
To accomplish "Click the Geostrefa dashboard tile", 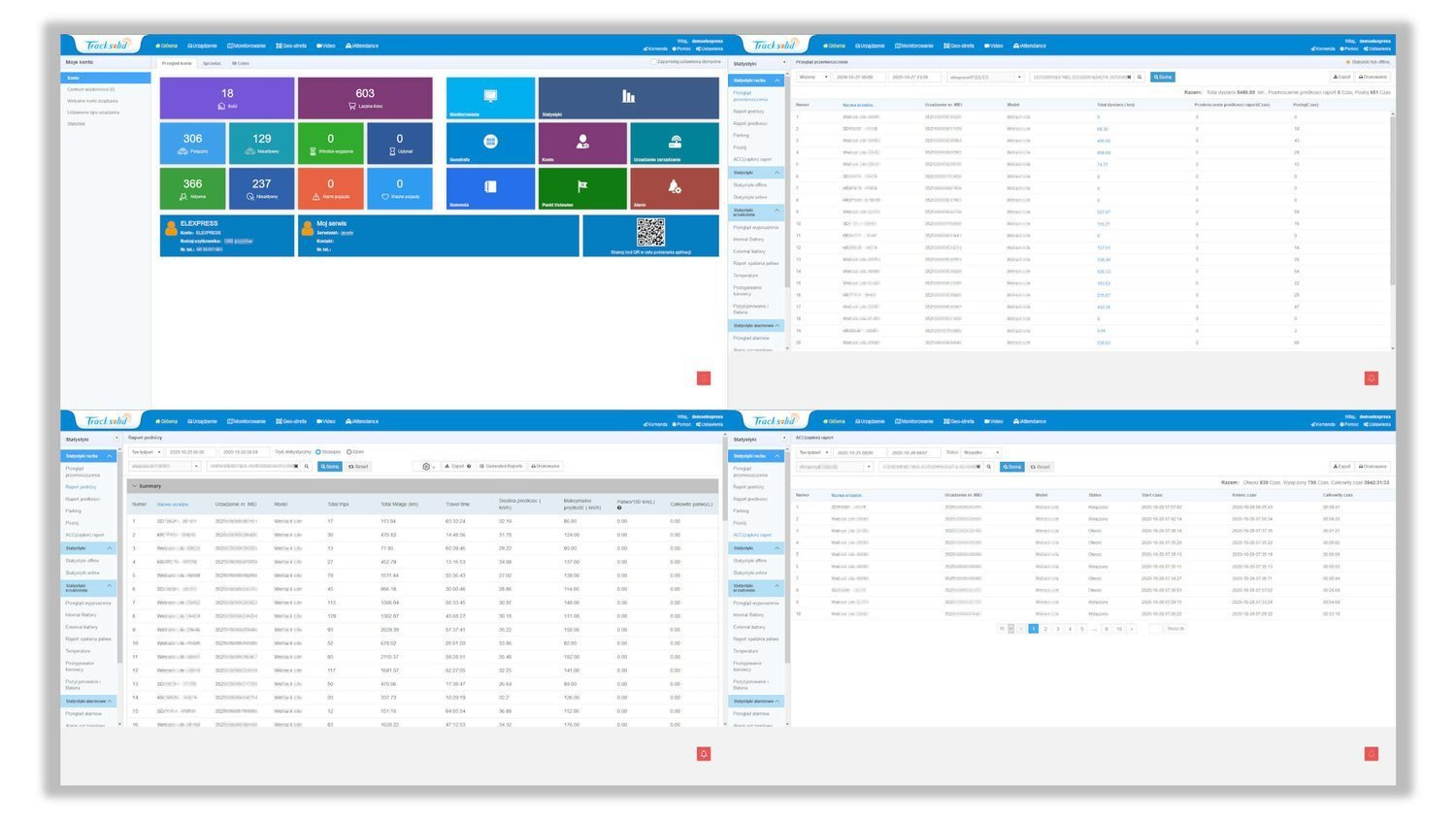I will coord(490,143).
